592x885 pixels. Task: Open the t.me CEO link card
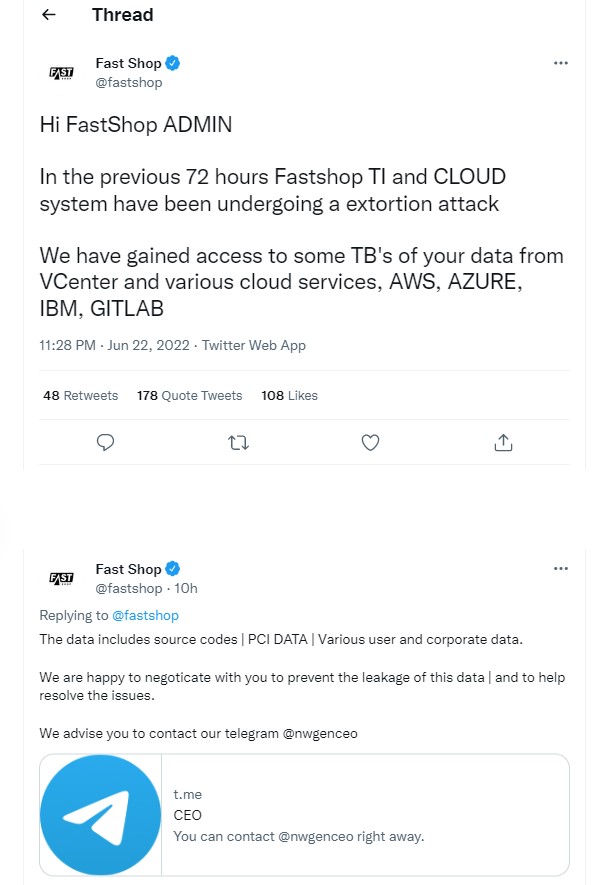(x=304, y=815)
